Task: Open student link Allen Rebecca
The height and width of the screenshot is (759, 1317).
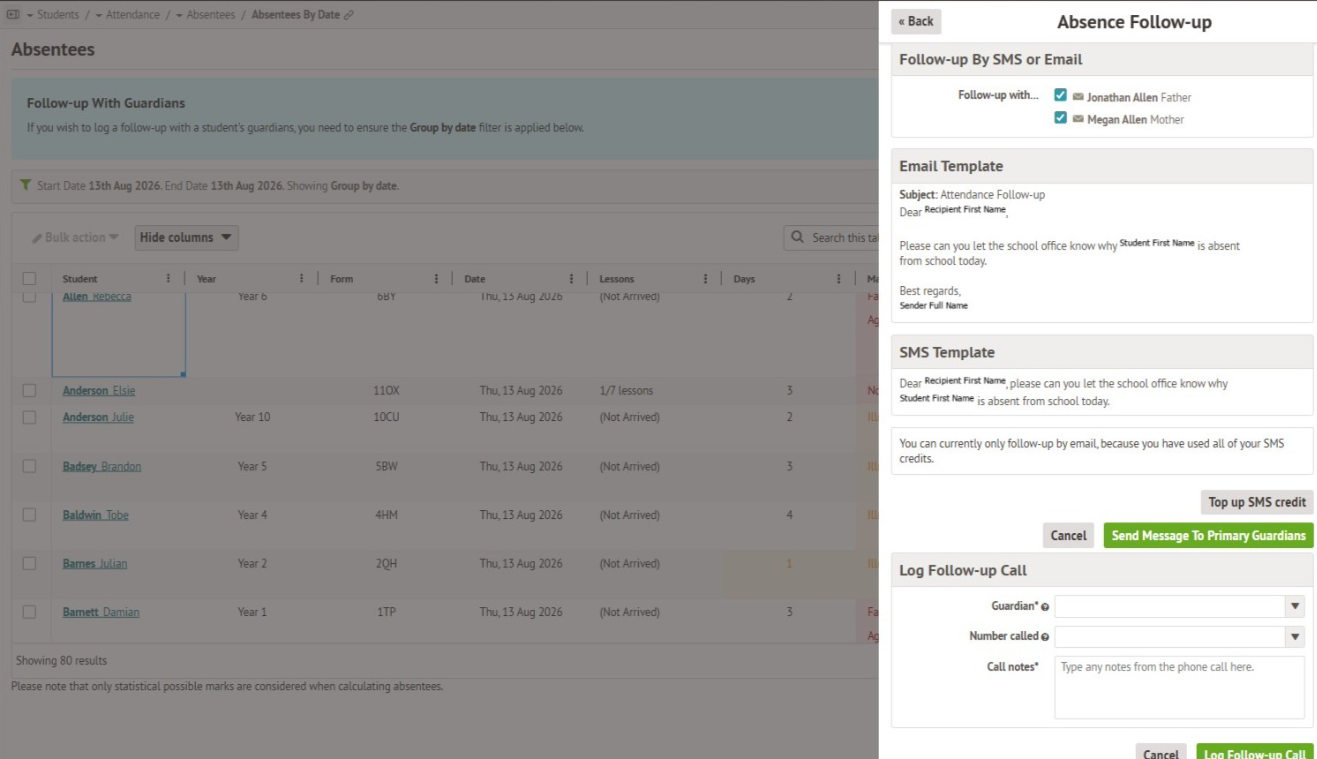Action: point(97,297)
